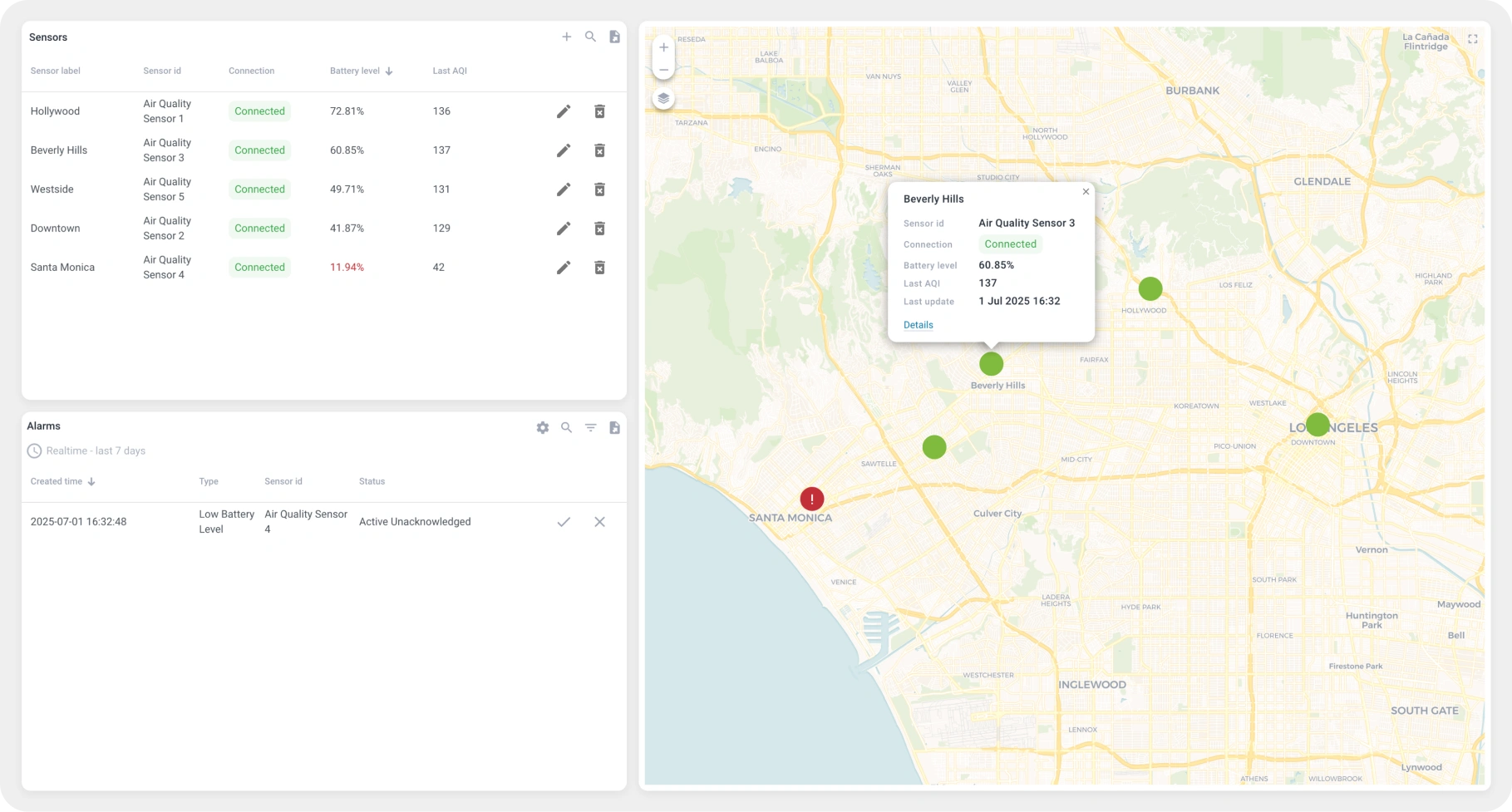Select the red Santa Monica alert marker
Viewport: 1512px width, 812px height.
(811, 499)
